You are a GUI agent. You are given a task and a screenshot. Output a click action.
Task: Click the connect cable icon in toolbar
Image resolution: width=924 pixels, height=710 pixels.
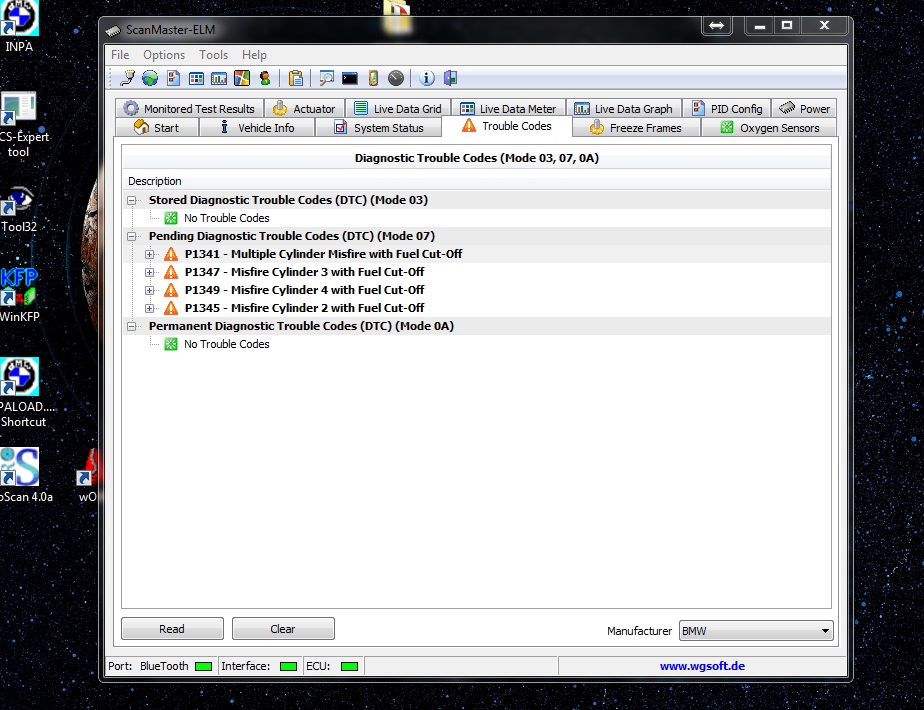(127, 78)
